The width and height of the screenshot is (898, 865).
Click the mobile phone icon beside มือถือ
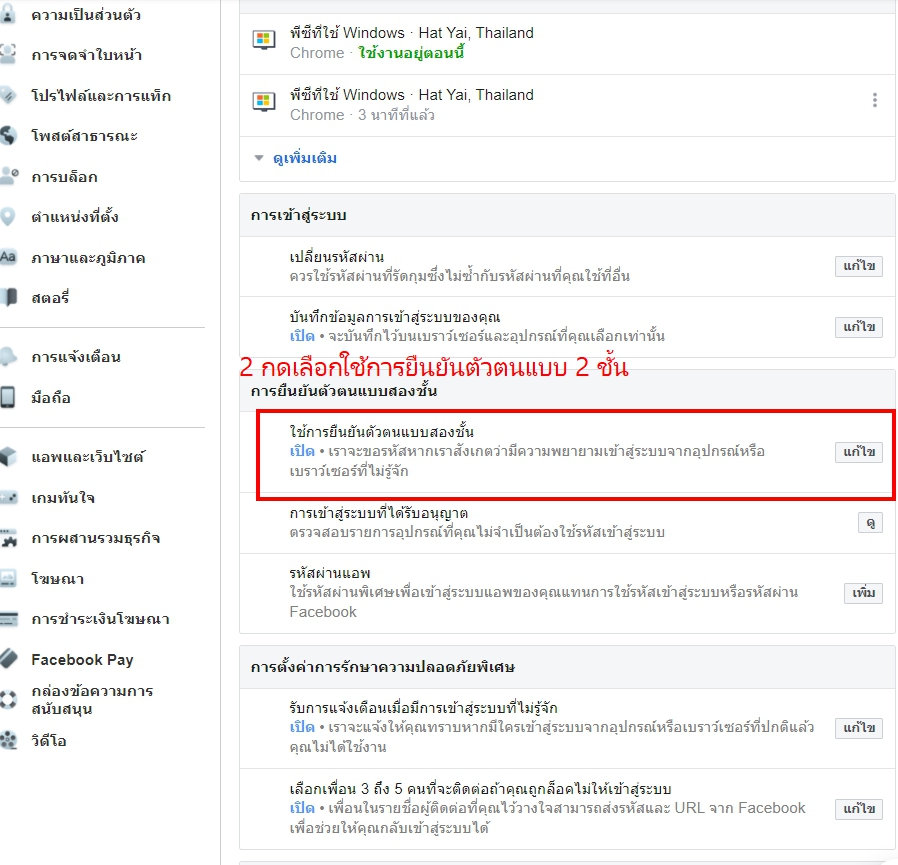(x=8, y=397)
